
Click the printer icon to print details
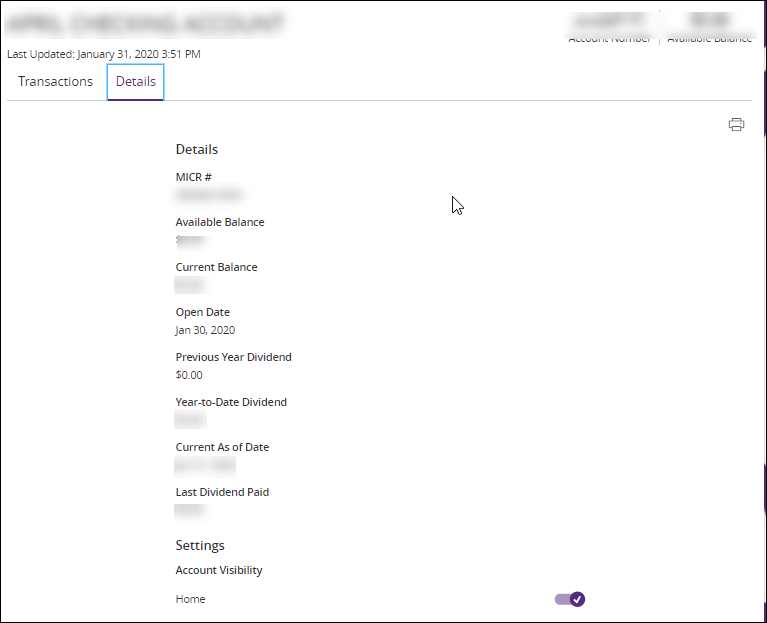pyautogui.click(x=736, y=125)
